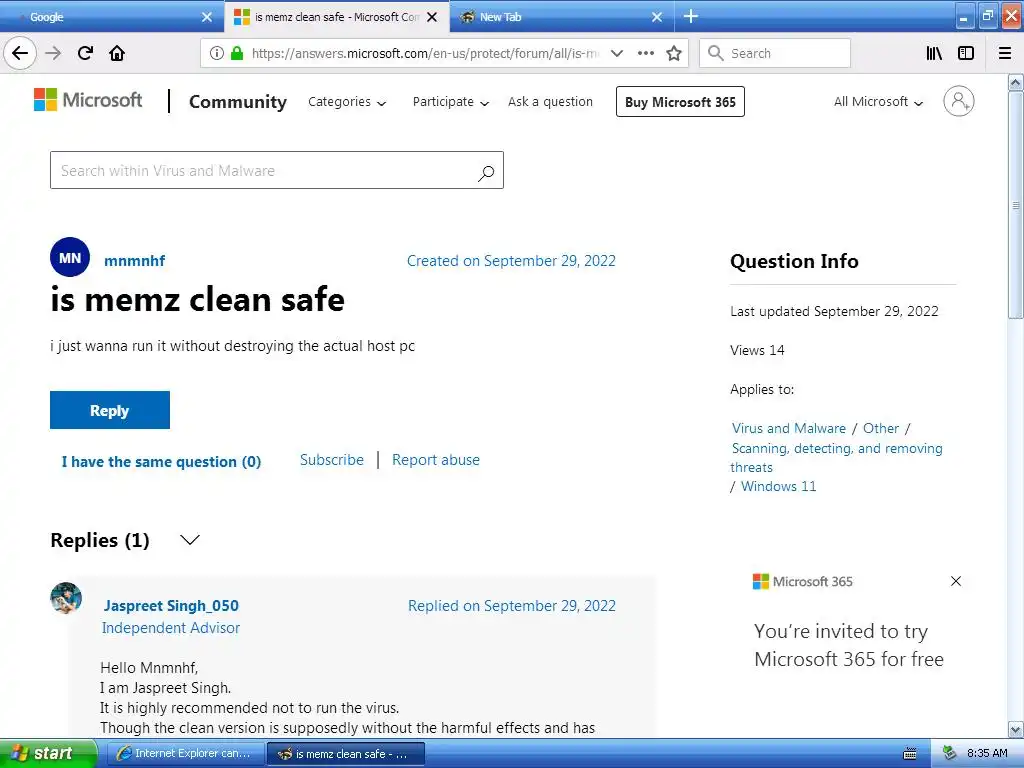Click the Last updated September 29, 2022 text
1024x768 pixels.
click(834, 311)
